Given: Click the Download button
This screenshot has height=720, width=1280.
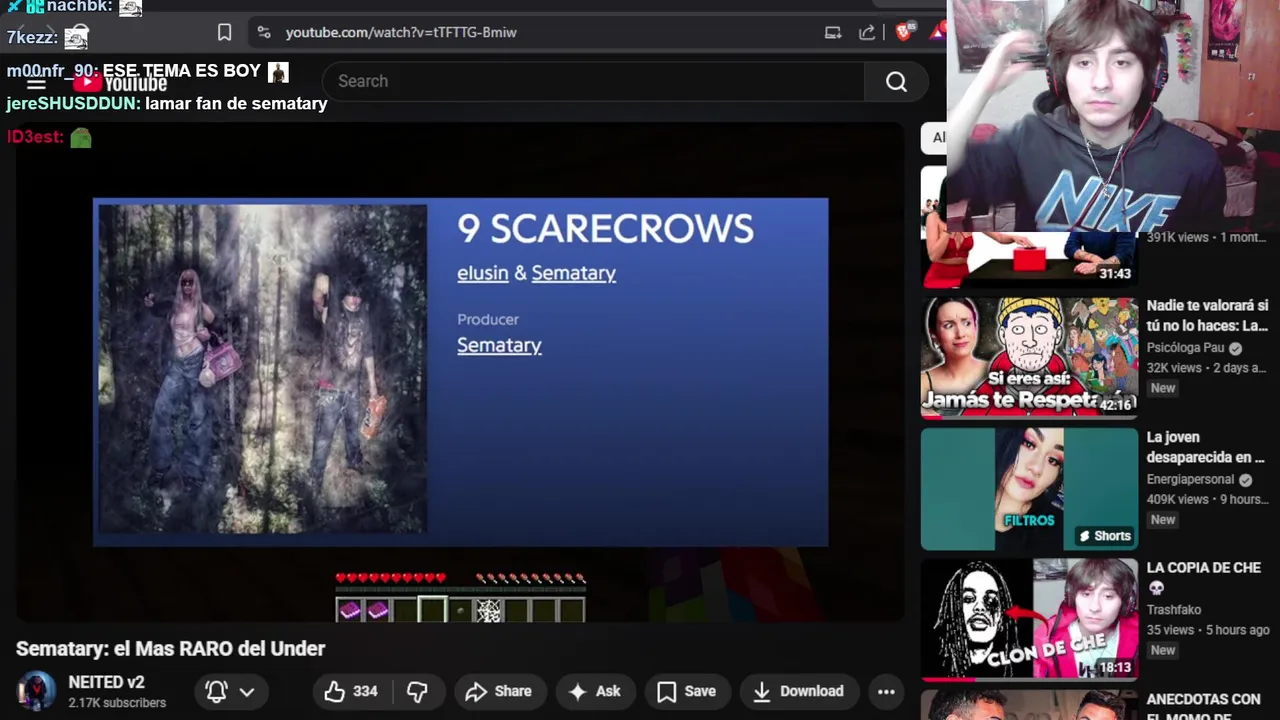Looking at the screenshot, I should (798, 691).
